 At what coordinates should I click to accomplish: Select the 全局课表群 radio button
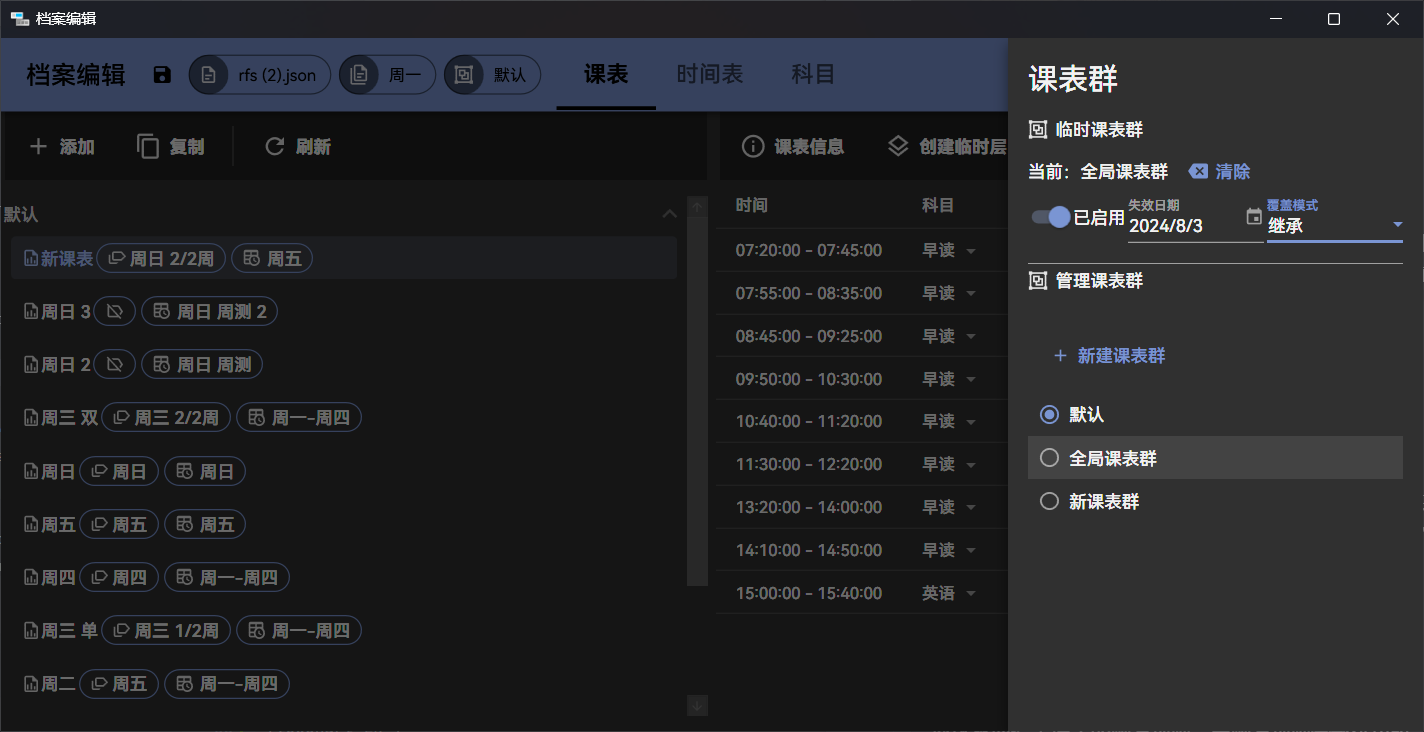click(1049, 458)
